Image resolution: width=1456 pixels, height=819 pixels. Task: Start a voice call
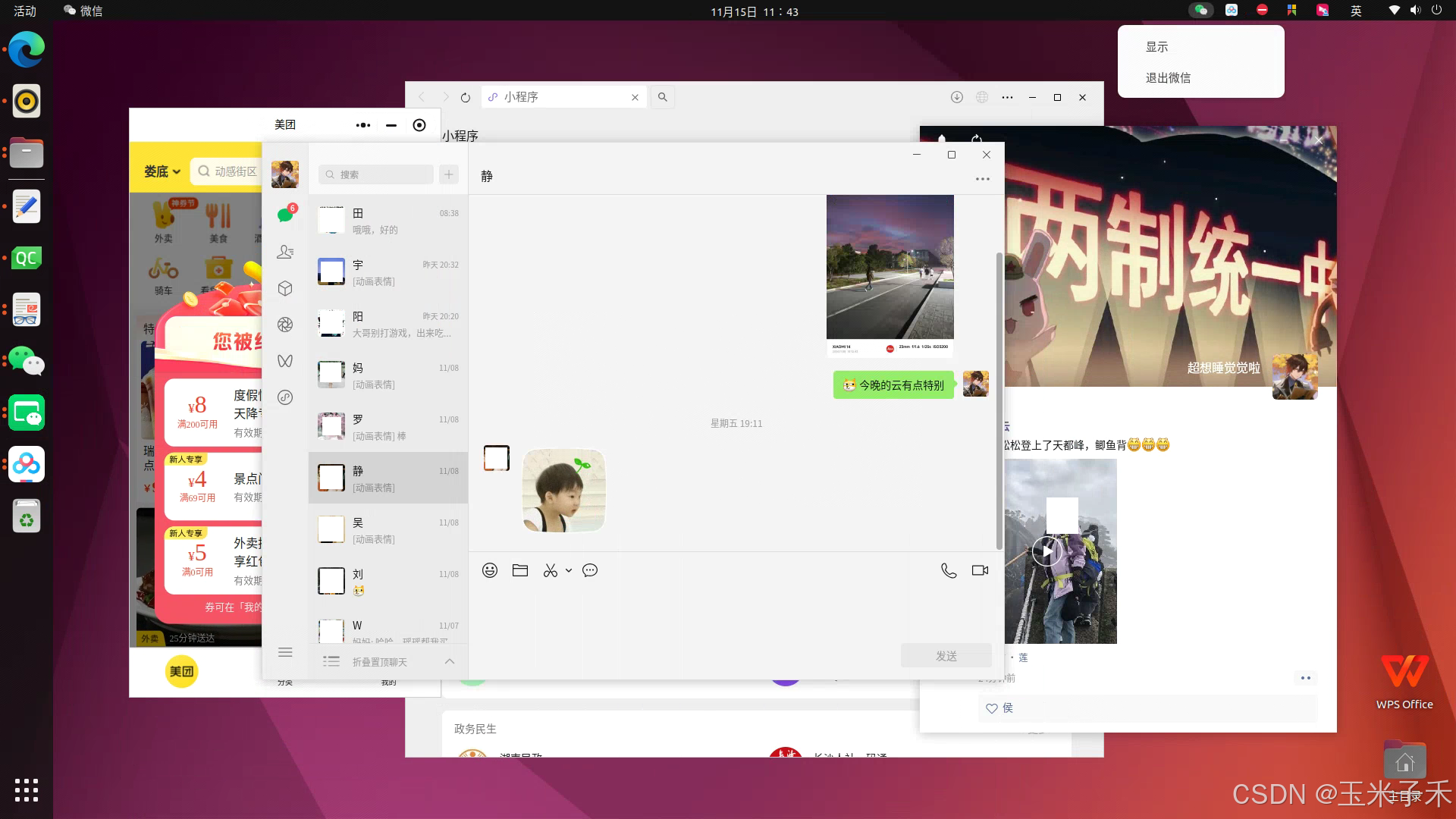click(x=949, y=570)
